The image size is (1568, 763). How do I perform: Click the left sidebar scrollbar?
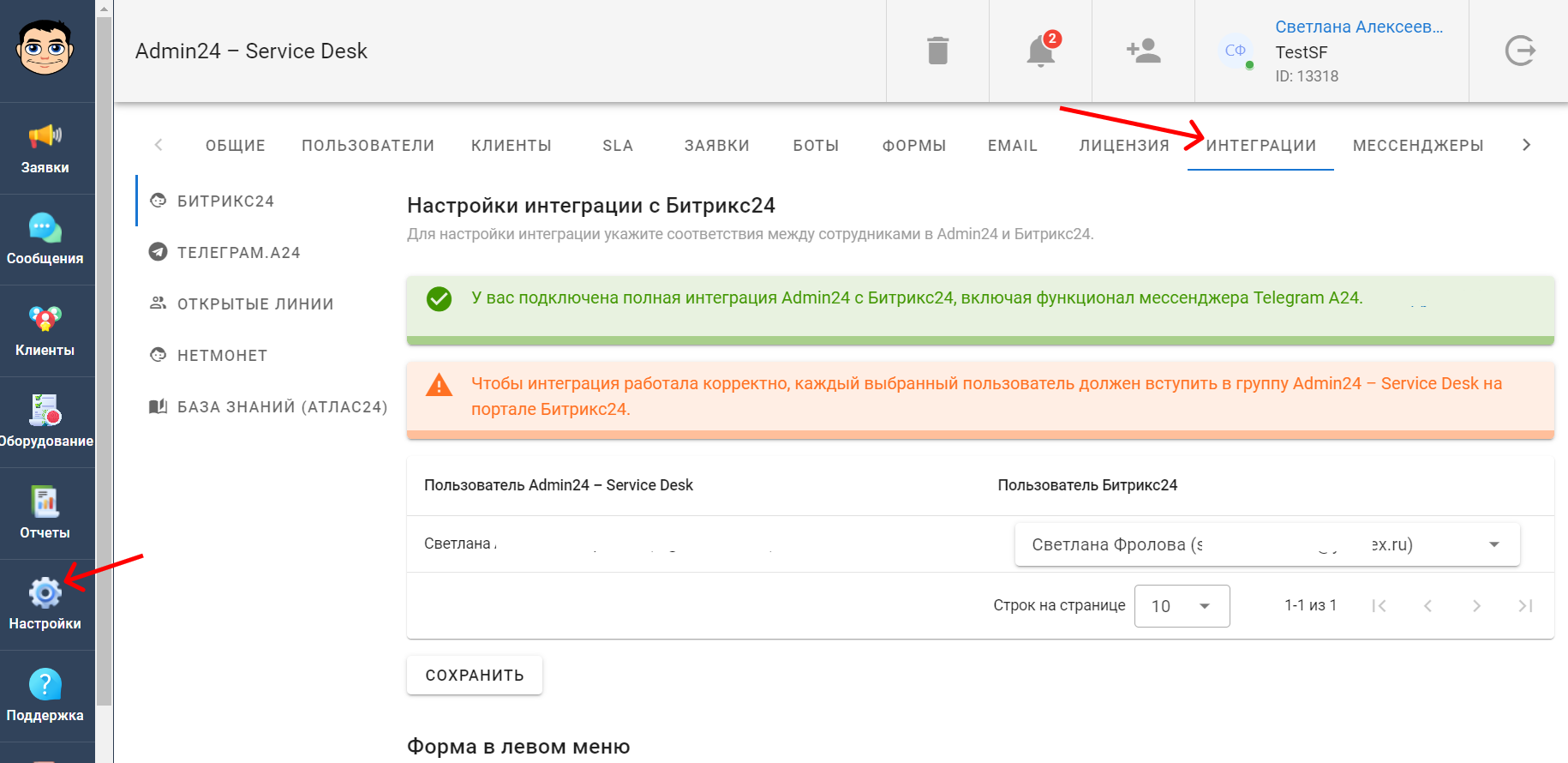coord(104,360)
